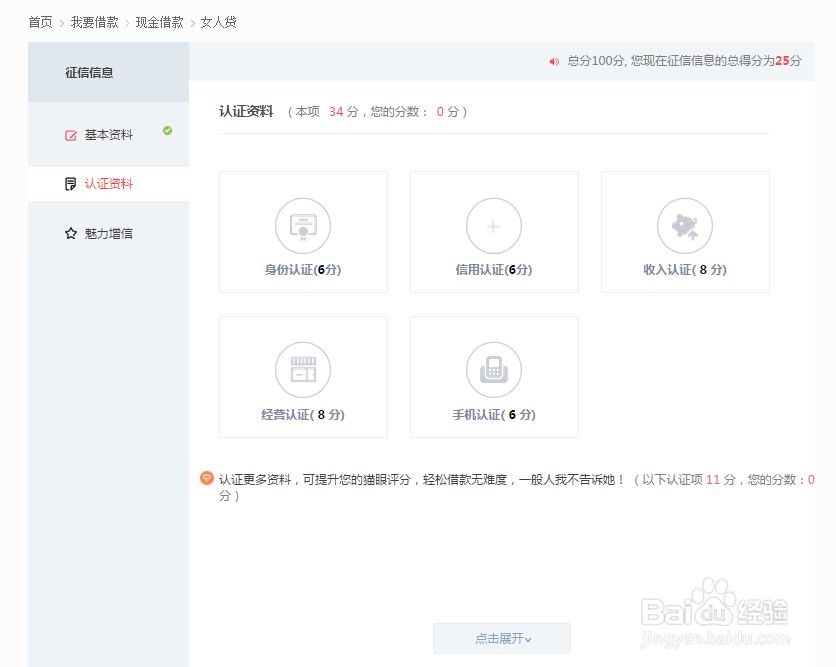Click the pink tip icon before the 认证更多资料 message
Viewport: 836px width, 667px height.
pos(208,478)
